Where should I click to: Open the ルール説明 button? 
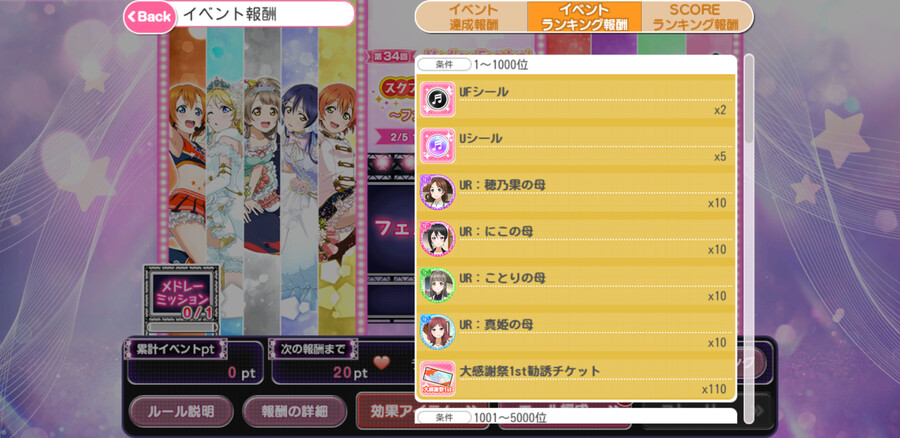[181, 412]
